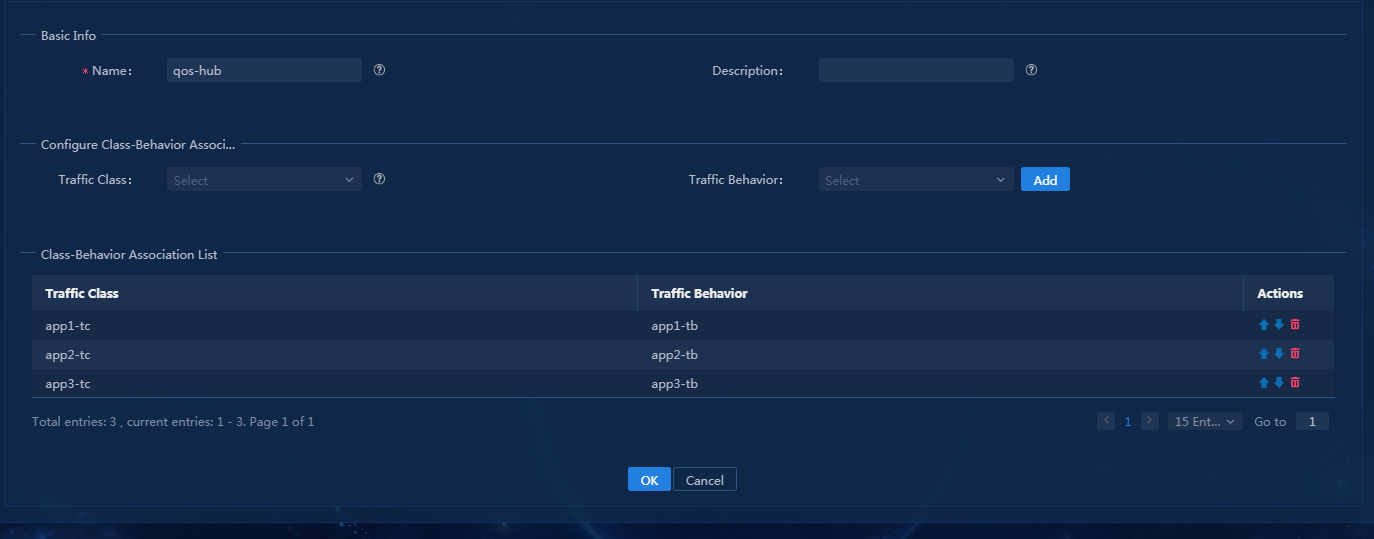The height and width of the screenshot is (539, 1374).
Task: Click the Configure Class-Behavior Associ... title
Action: tap(138, 144)
